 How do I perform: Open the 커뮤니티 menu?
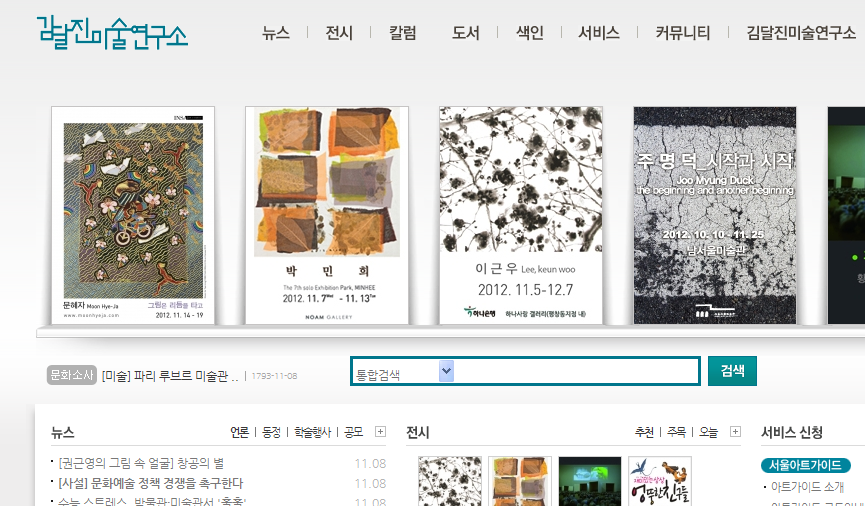point(683,33)
